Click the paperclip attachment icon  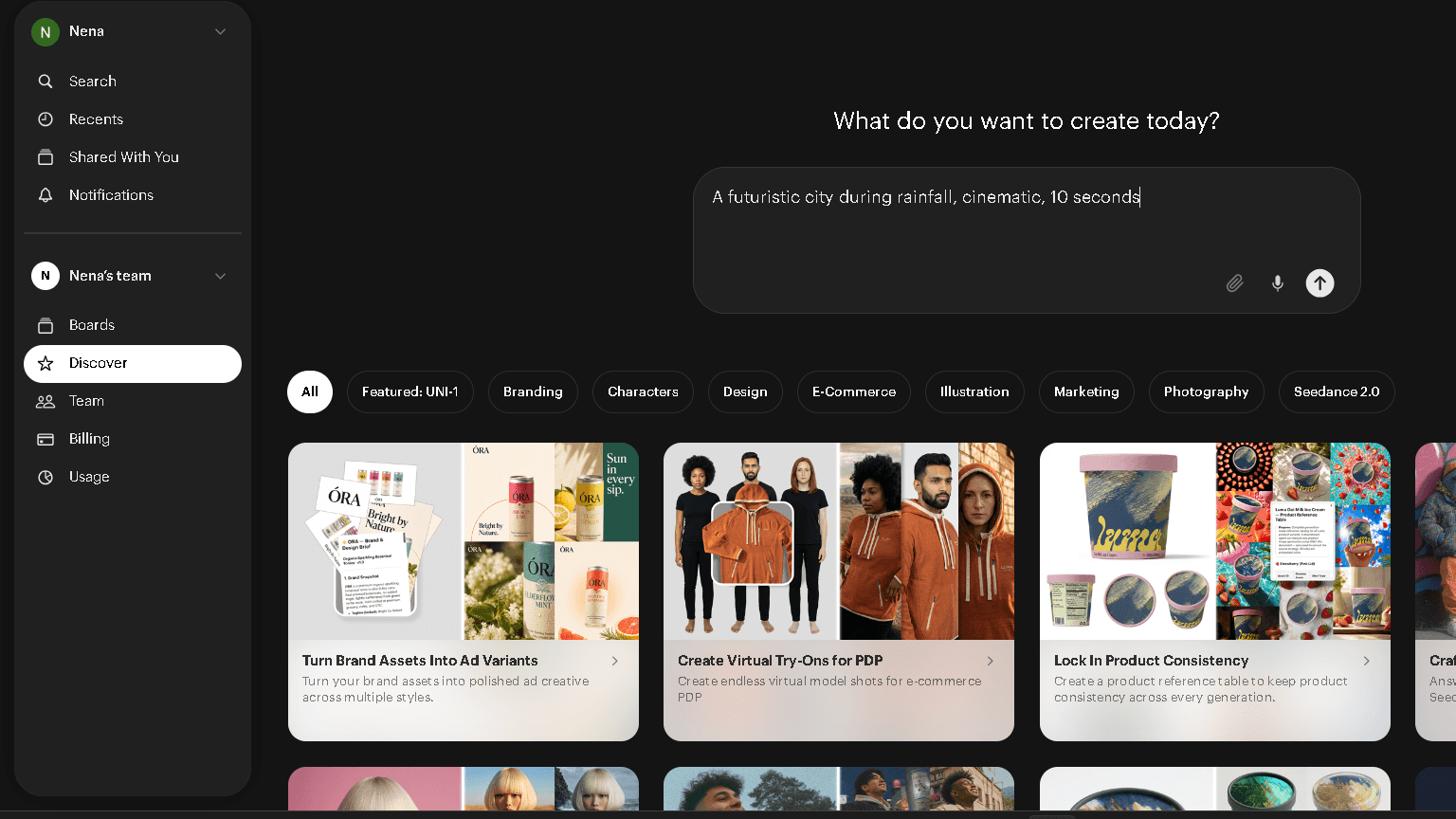click(1234, 283)
